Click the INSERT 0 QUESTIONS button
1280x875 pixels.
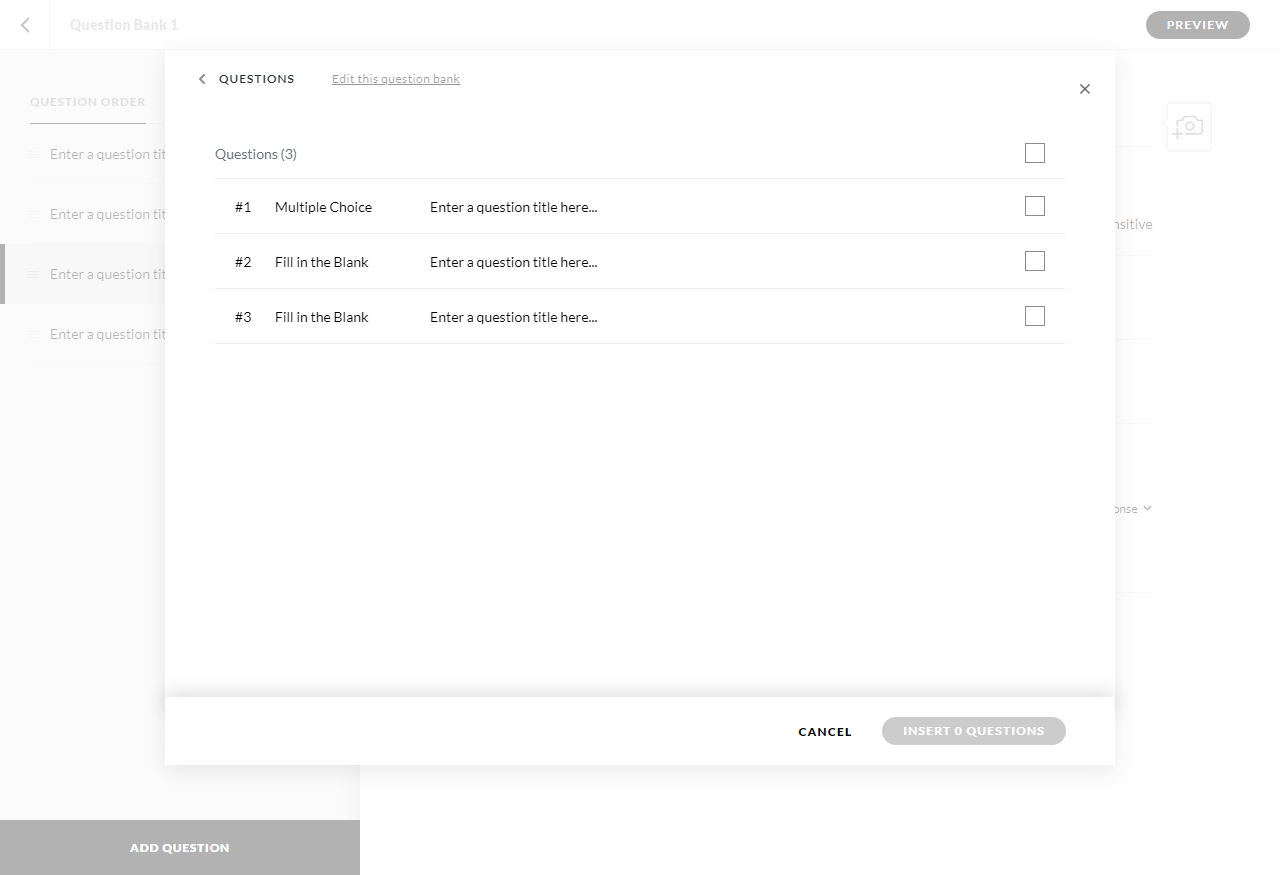coord(973,730)
